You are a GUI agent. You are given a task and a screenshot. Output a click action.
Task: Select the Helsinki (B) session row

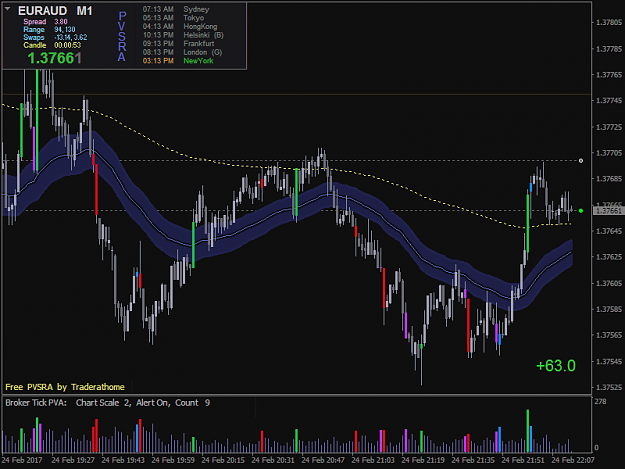pyautogui.click(x=183, y=35)
